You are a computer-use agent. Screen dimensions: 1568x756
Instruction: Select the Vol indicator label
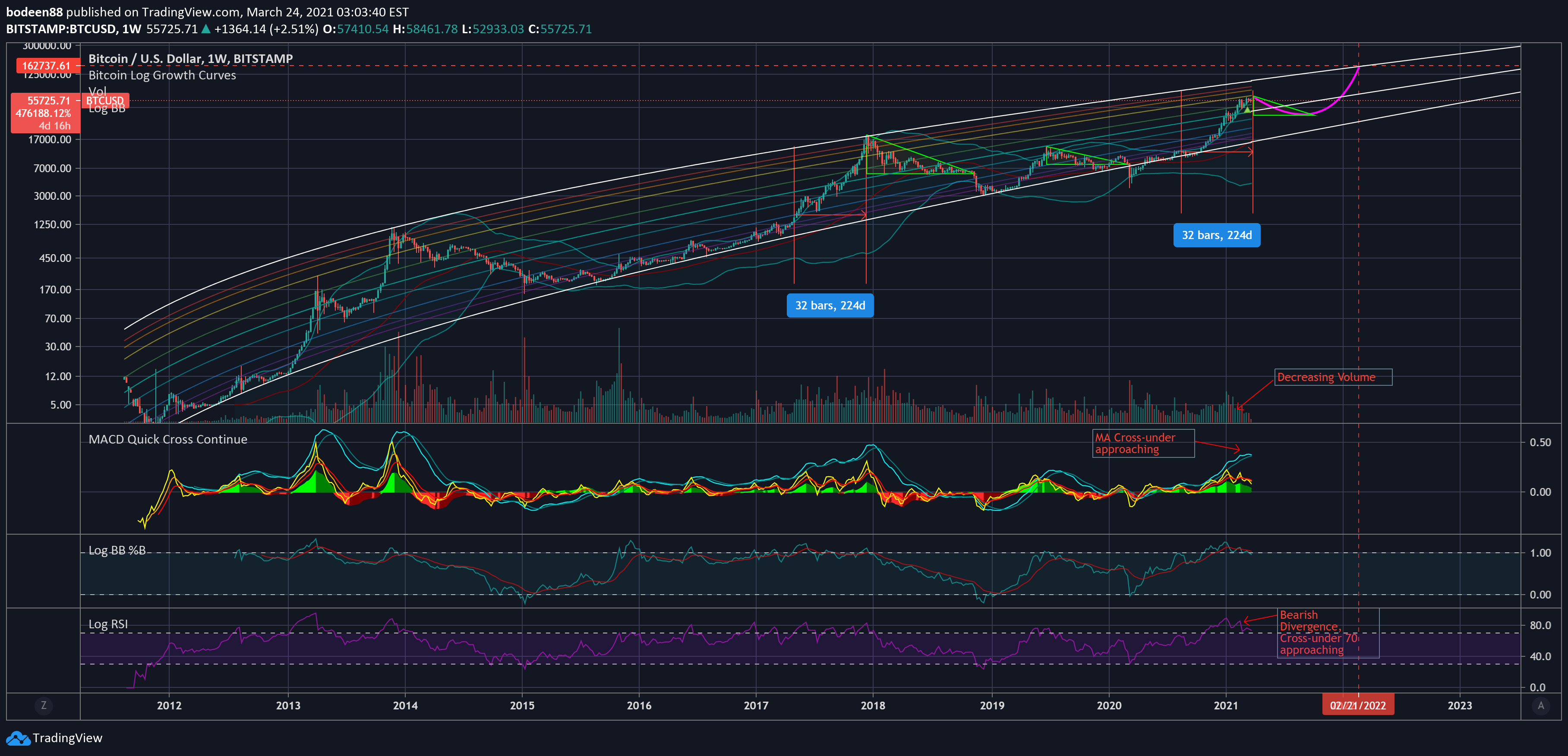click(98, 91)
